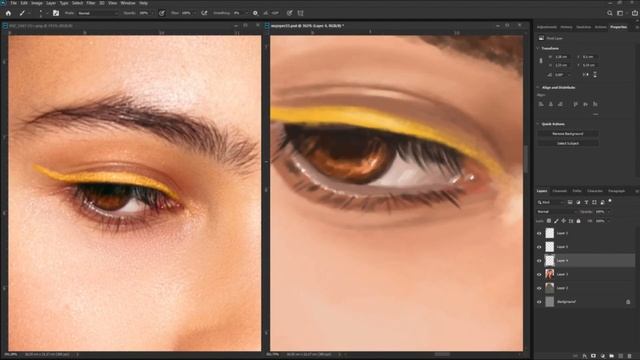Flip the layer vertically in Properties
The height and width of the screenshot is (360, 640).
(595, 75)
